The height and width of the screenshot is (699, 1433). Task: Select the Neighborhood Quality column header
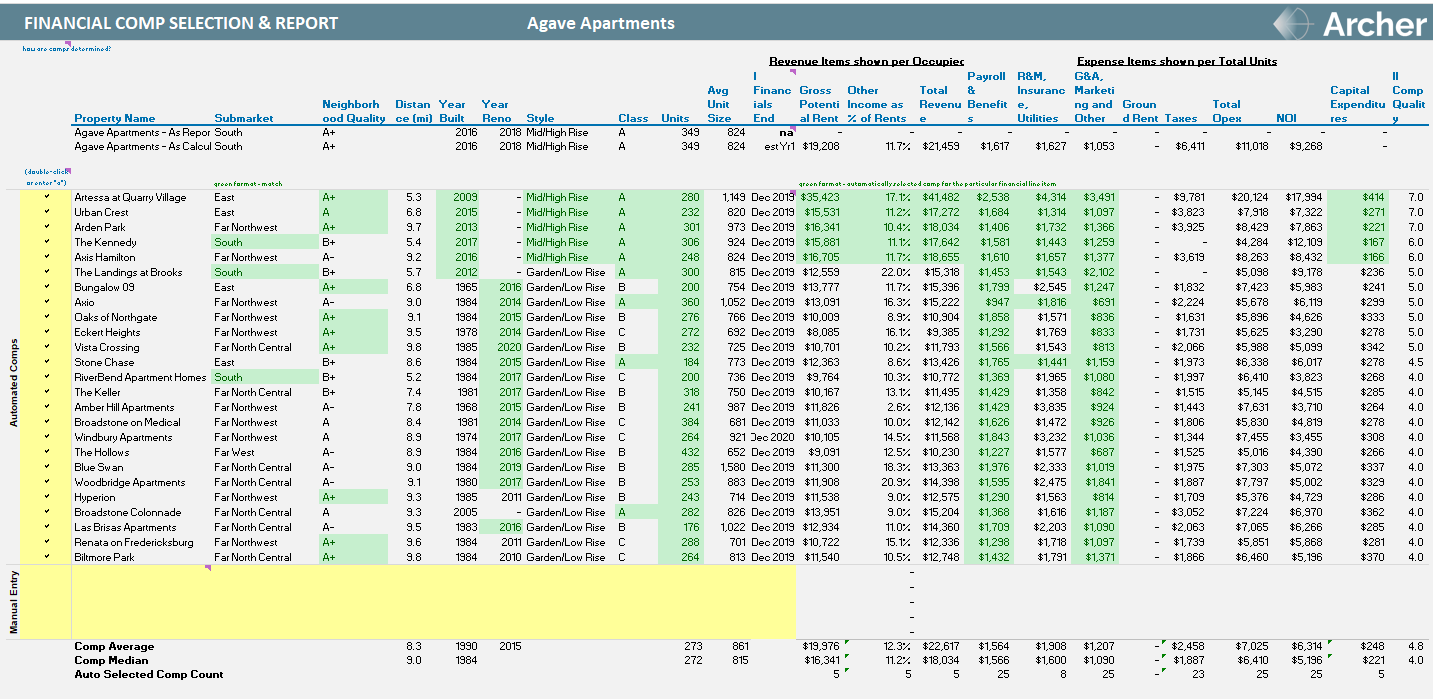(354, 111)
